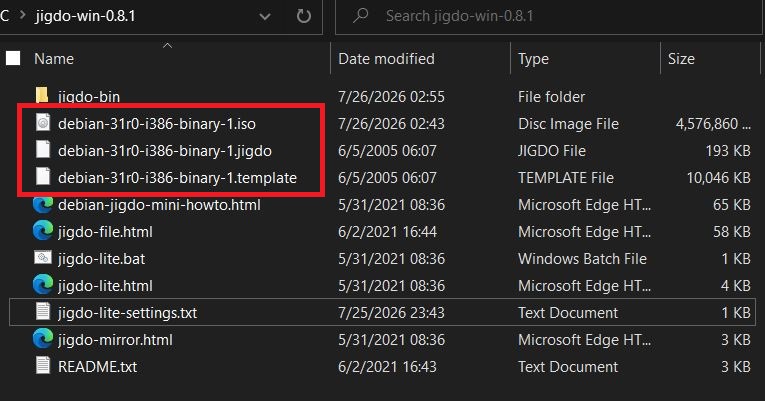This screenshot has width=765, height=401.
Task: Open the address bar history dropdown chevron
Action: 264,17
